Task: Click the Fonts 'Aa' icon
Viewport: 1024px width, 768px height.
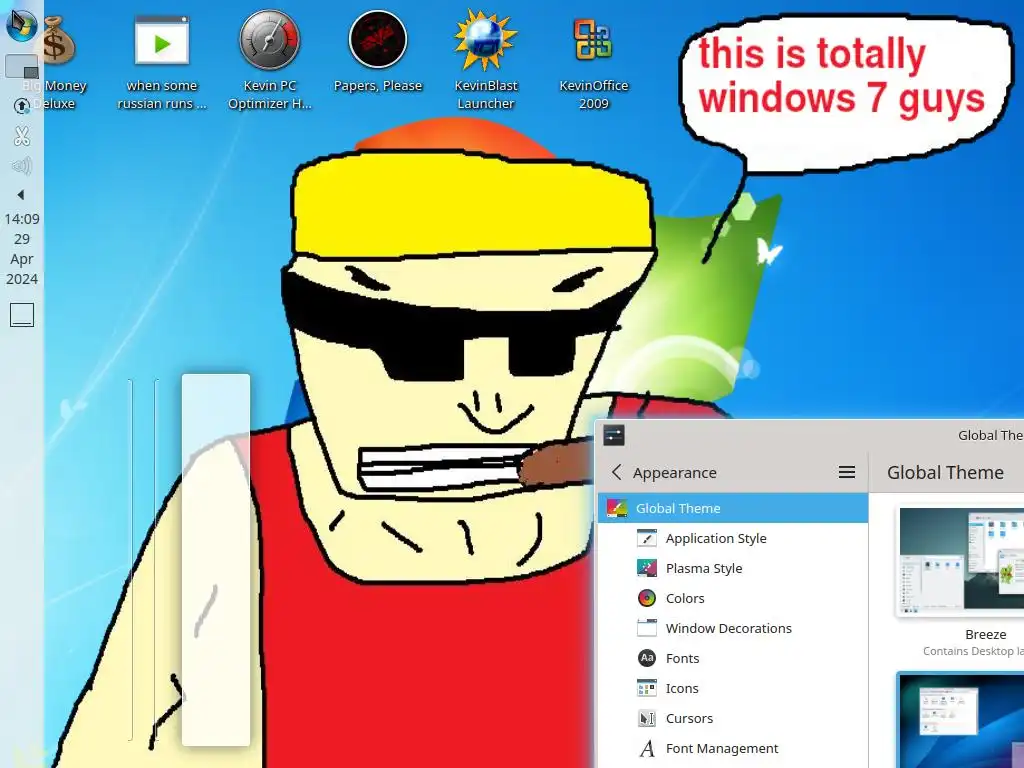Action: coord(647,658)
